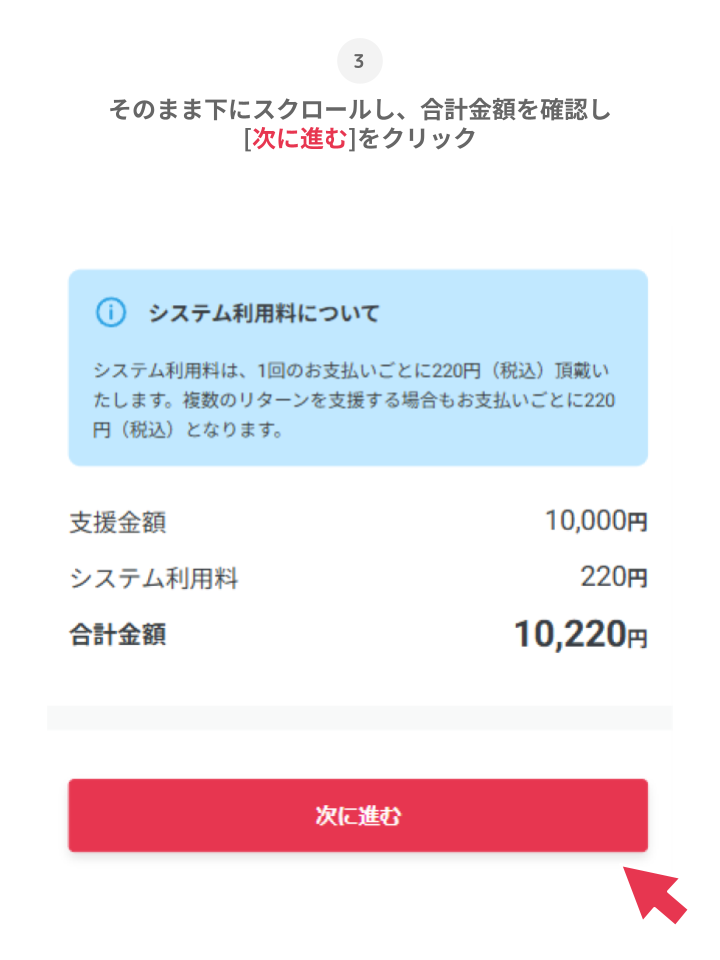Screen dimensions: 720x960
Task: Click the システム利用料 row label
Action: click(x=154, y=578)
